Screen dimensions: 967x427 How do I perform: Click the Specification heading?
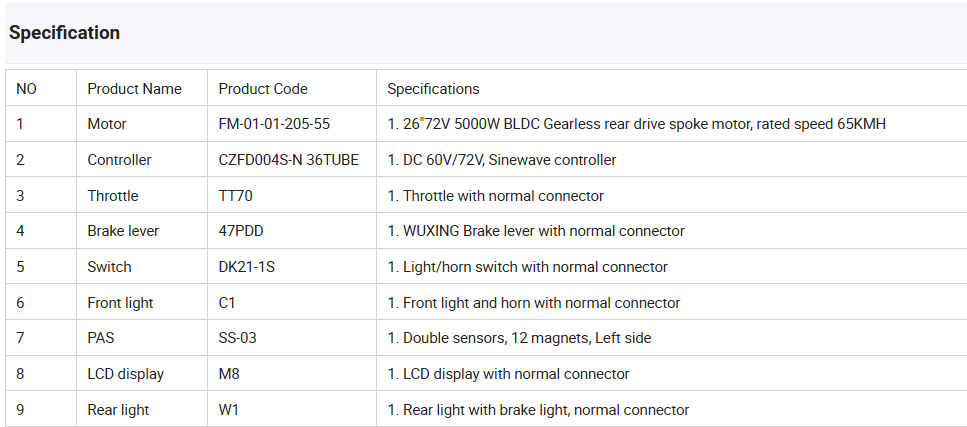[64, 33]
